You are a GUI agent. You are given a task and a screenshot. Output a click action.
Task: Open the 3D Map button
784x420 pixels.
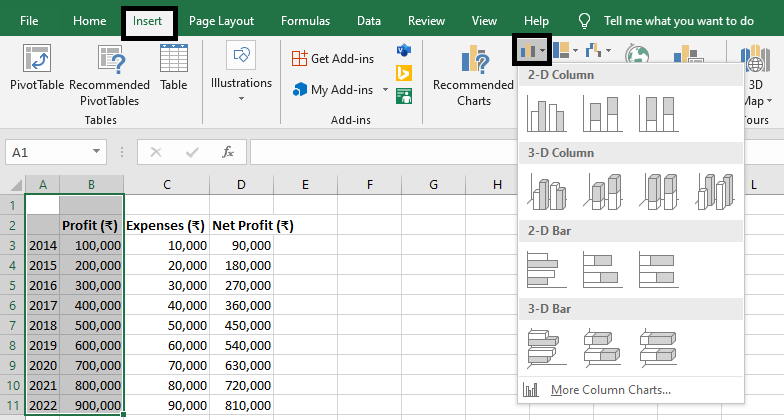click(x=755, y=75)
